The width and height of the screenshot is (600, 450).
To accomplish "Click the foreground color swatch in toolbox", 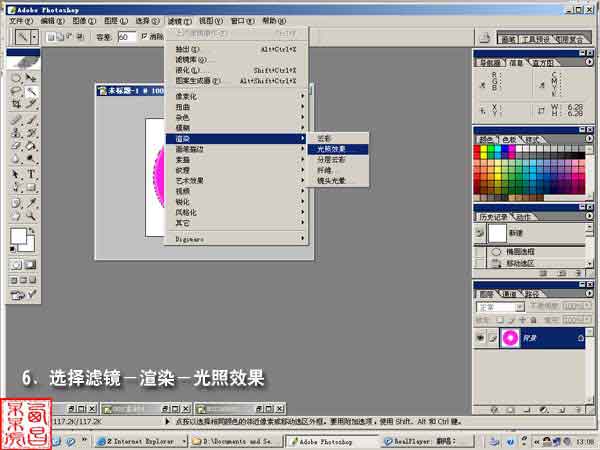I will (18, 236).
